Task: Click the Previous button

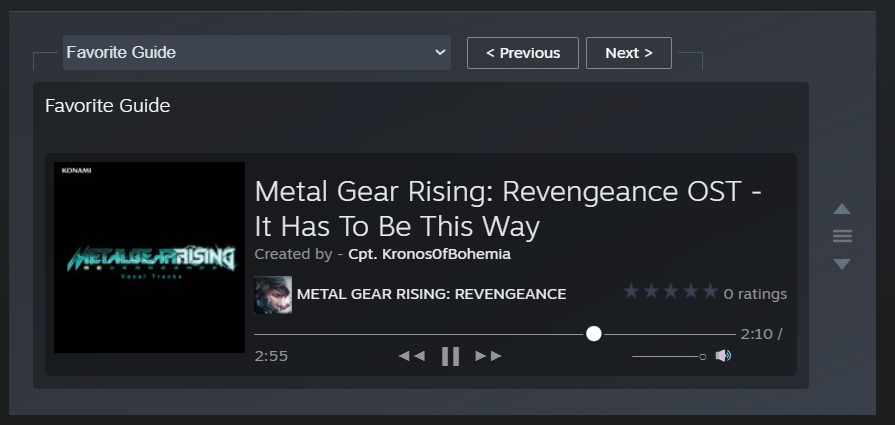Action: coord(522,53)
